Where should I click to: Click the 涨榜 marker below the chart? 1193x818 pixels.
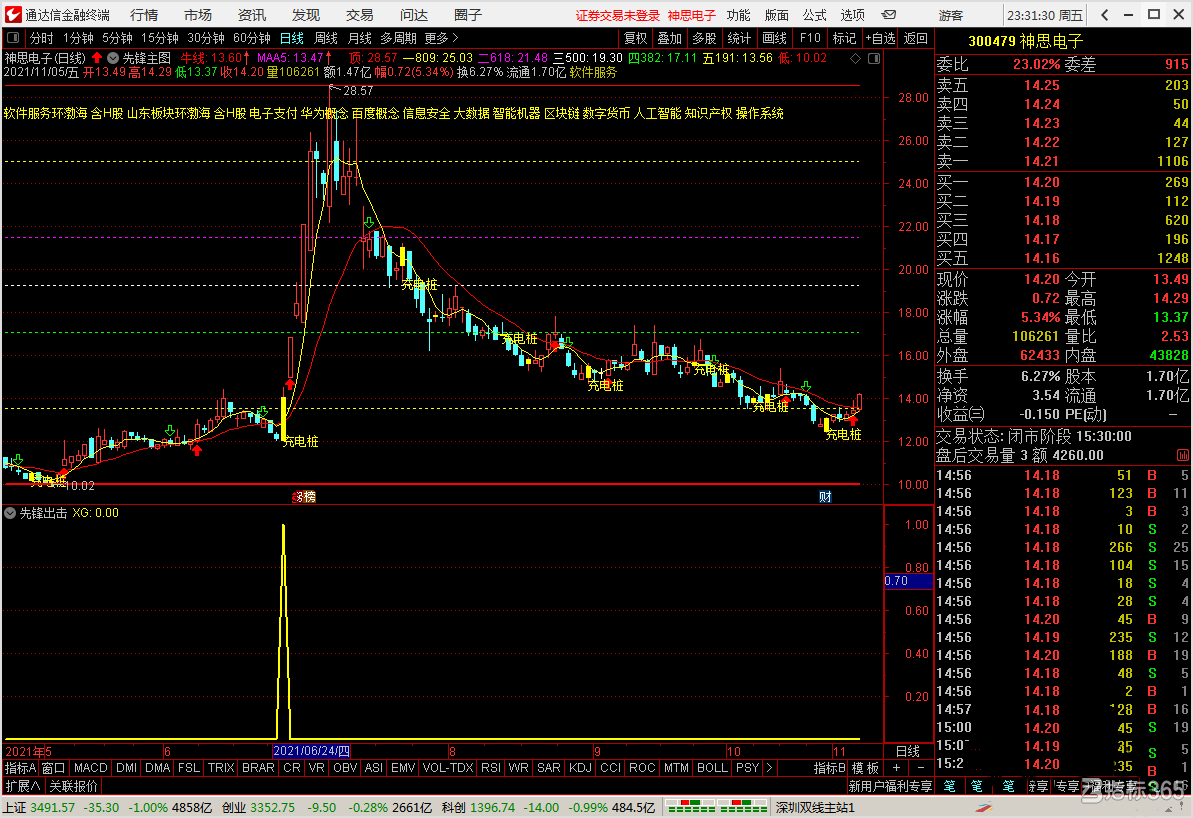tap(304, 497)
